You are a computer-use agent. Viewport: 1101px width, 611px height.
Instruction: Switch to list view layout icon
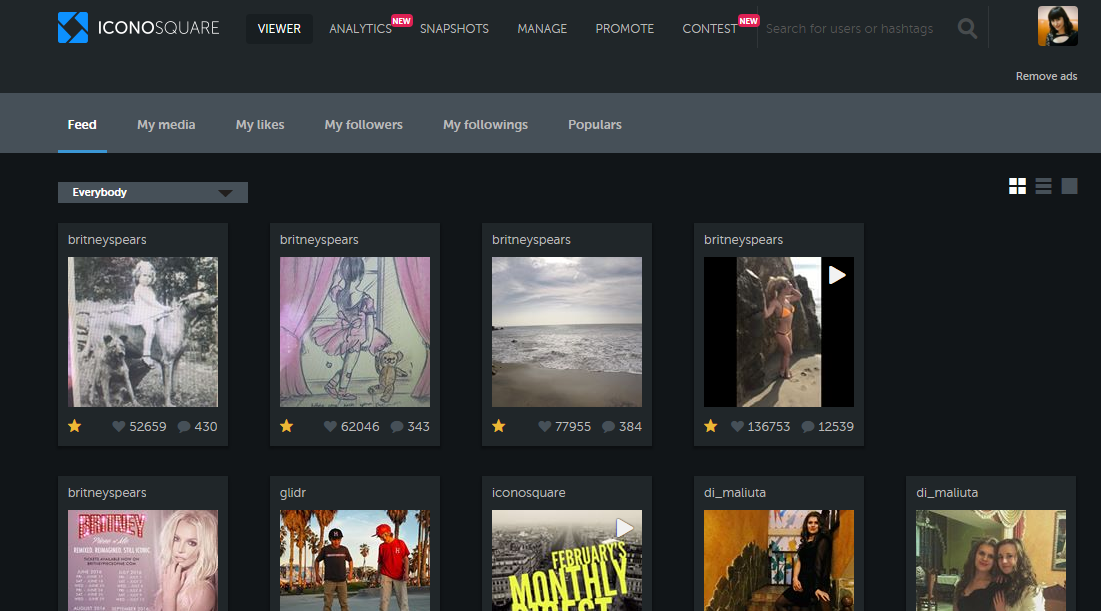coord(1043,186)
